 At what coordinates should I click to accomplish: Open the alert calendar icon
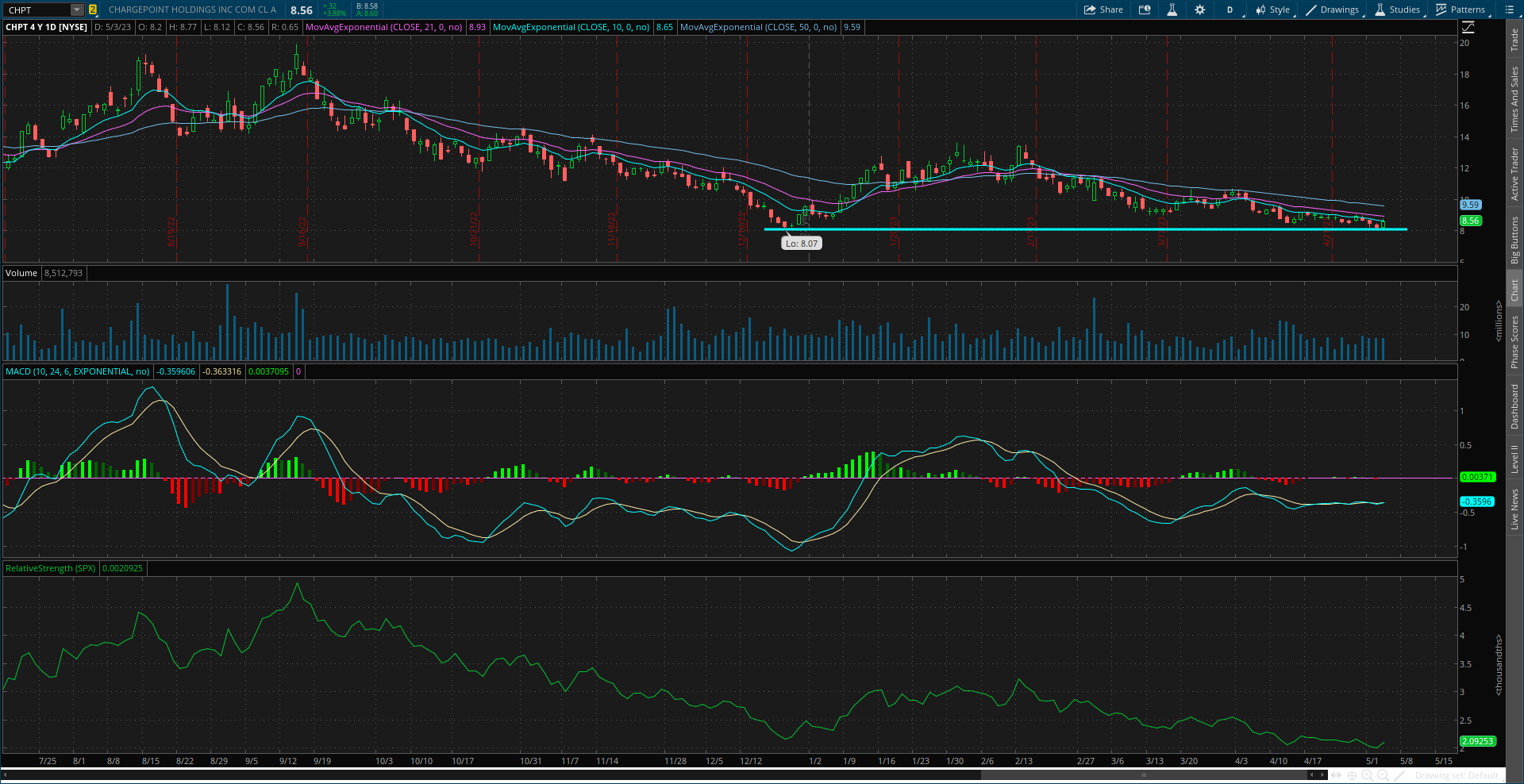pyautogui.click(x=1145, y=10)
